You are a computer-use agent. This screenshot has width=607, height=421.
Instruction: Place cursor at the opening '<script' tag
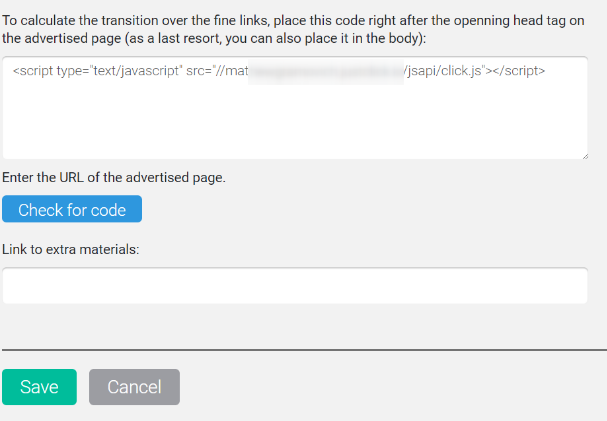[33, 71]
